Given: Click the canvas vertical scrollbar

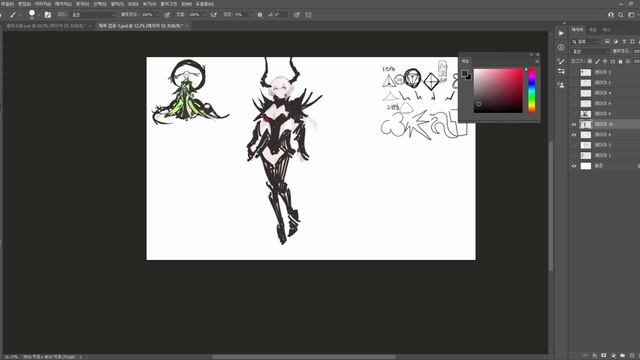Looking at the screenshot, I should coord(551,205).
